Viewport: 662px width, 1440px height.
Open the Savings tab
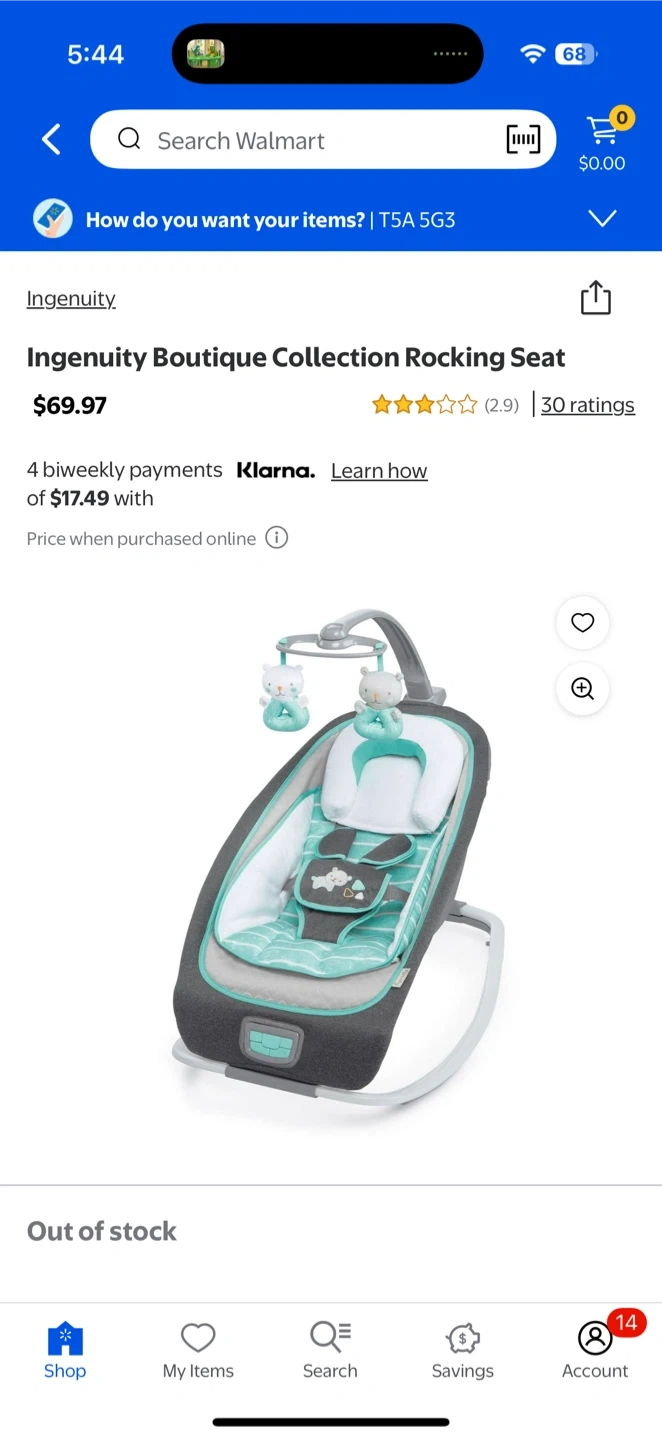[x=463, y=1350]
